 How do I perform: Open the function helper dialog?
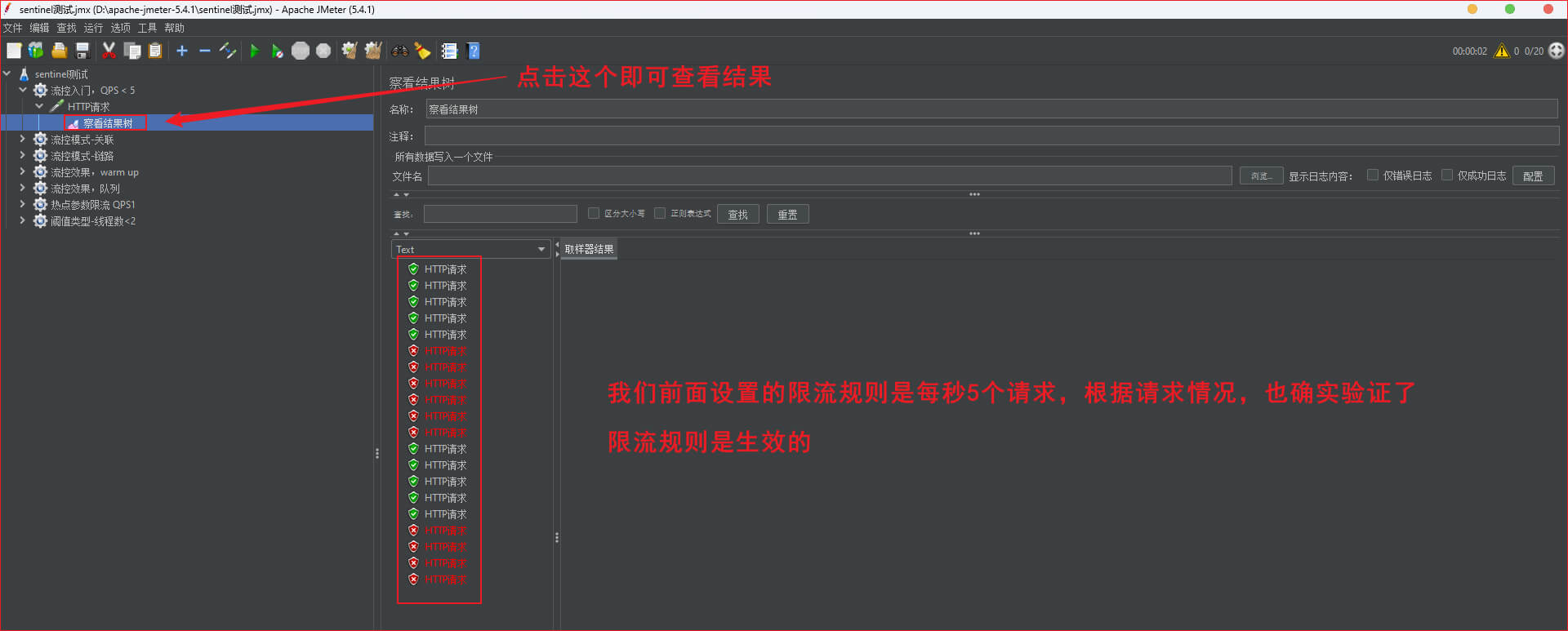point(449,51)
